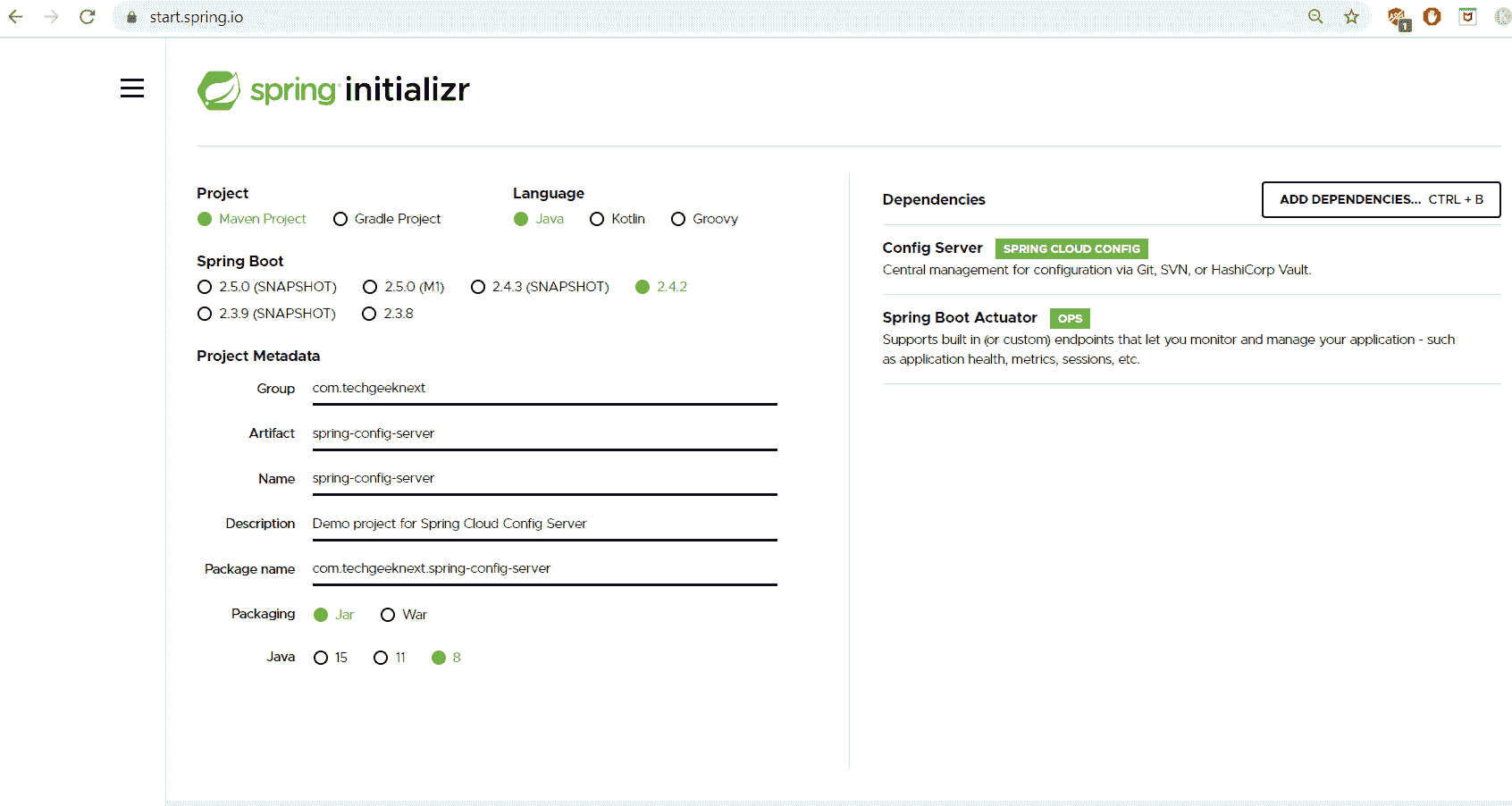Pick Java version 8
1512x806 pixels.
[x=446, y=658]
